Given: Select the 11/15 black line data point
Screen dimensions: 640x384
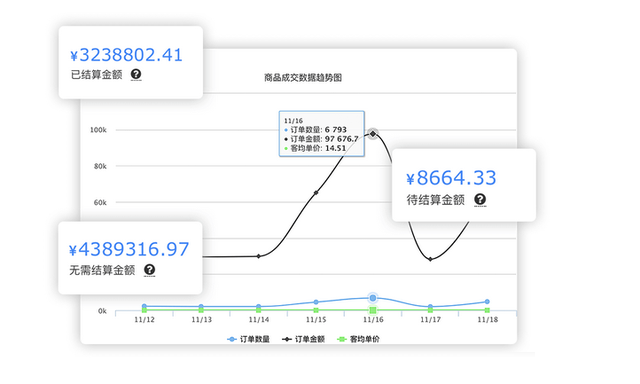Looking at the screenshot, I should [x=316, y=193].
